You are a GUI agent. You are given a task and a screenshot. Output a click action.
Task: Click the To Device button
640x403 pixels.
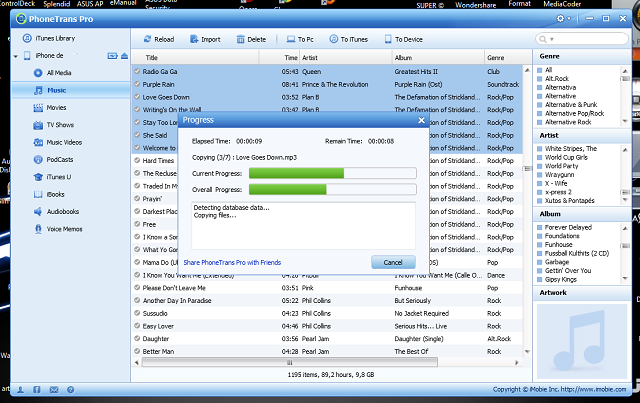point(403,39)
